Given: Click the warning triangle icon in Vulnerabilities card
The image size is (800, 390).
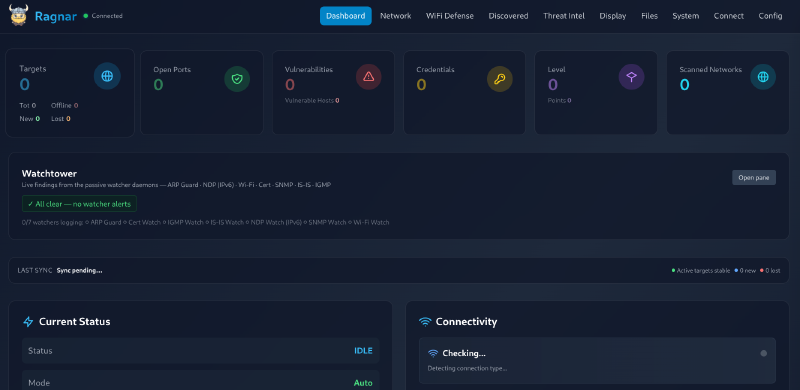Looking at the screenshot, I should pos(368,77).
